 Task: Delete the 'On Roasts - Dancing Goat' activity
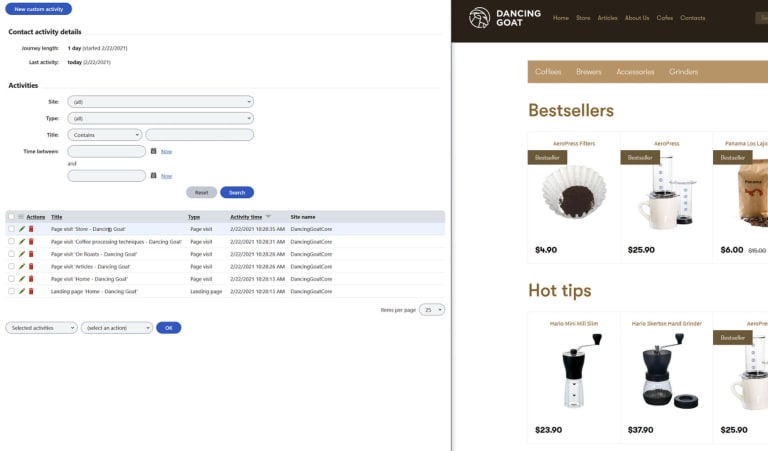point(31,254)
